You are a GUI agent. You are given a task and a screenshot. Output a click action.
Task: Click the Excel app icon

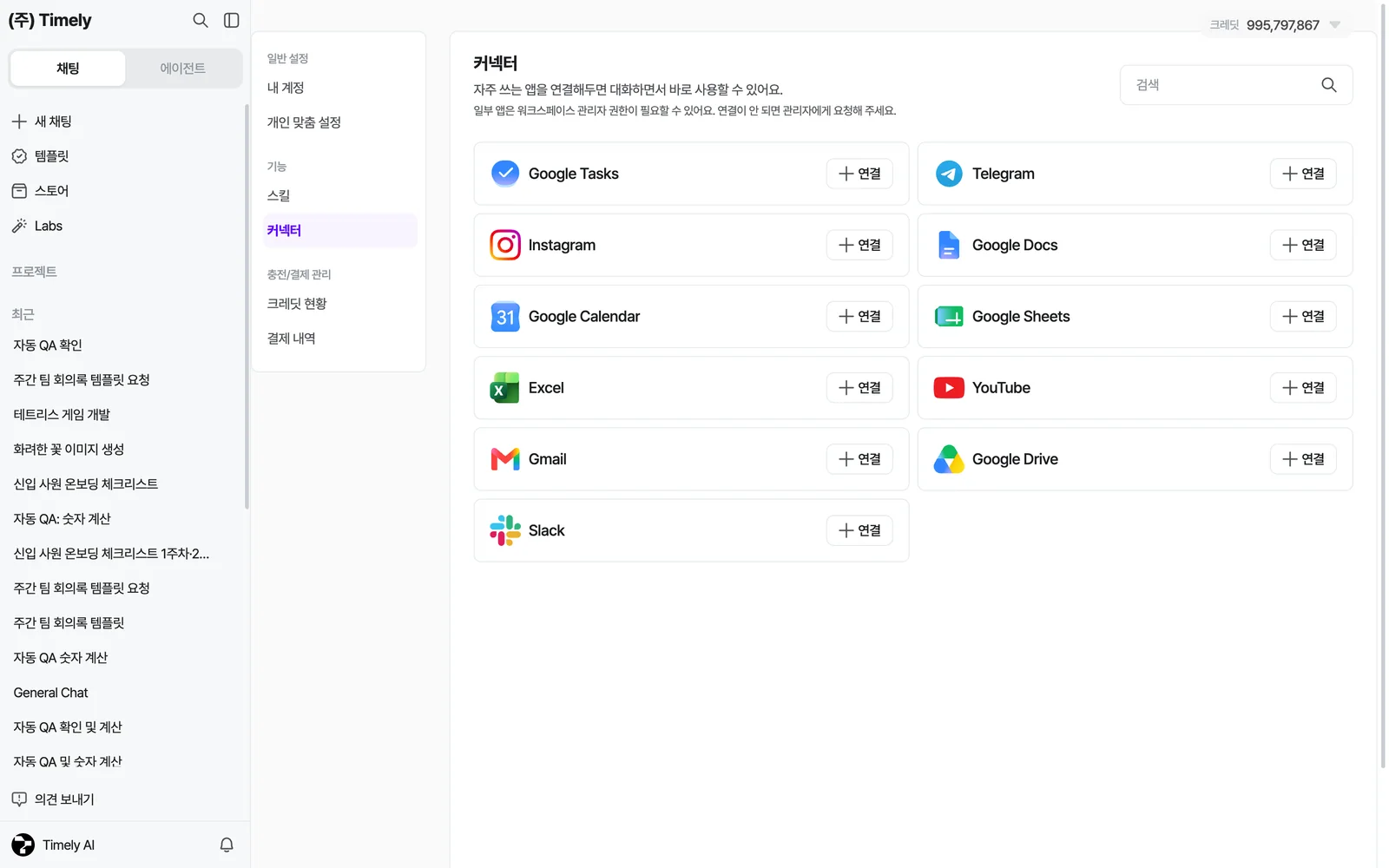(504, 388)
